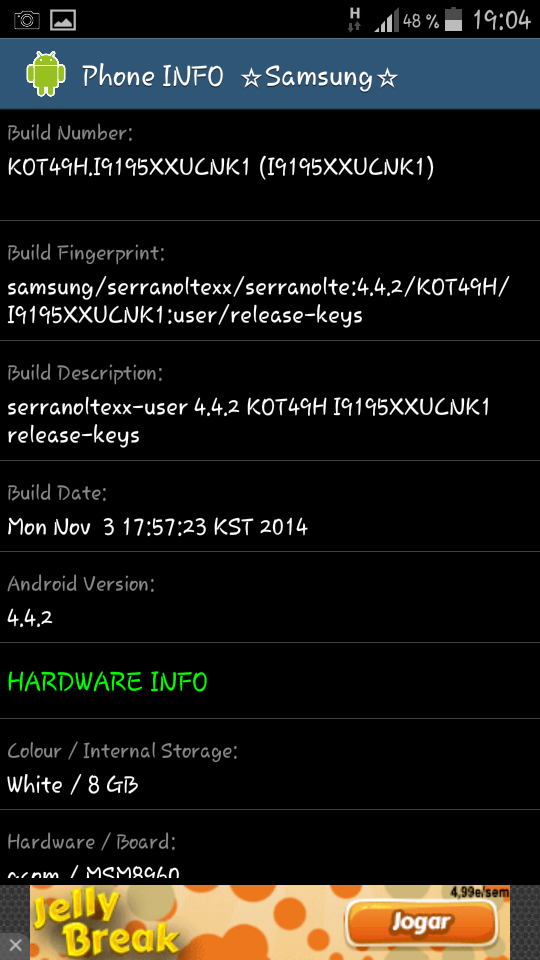Viewport: 540px width, 960px height.
Task: Select the Build Date entry
Action: [x=270, y=506]
